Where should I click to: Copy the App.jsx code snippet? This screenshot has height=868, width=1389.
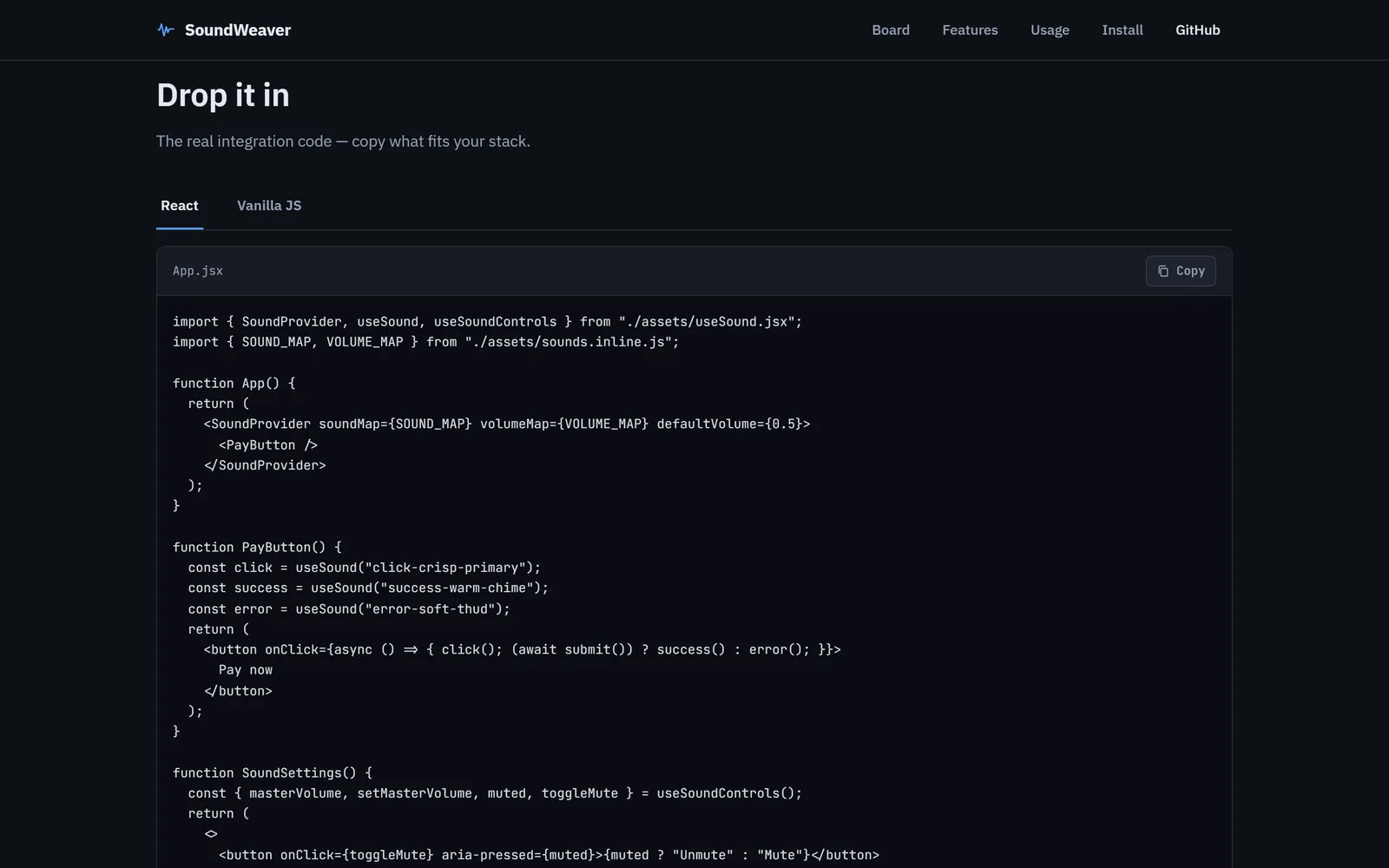[x=1181, y=271]
